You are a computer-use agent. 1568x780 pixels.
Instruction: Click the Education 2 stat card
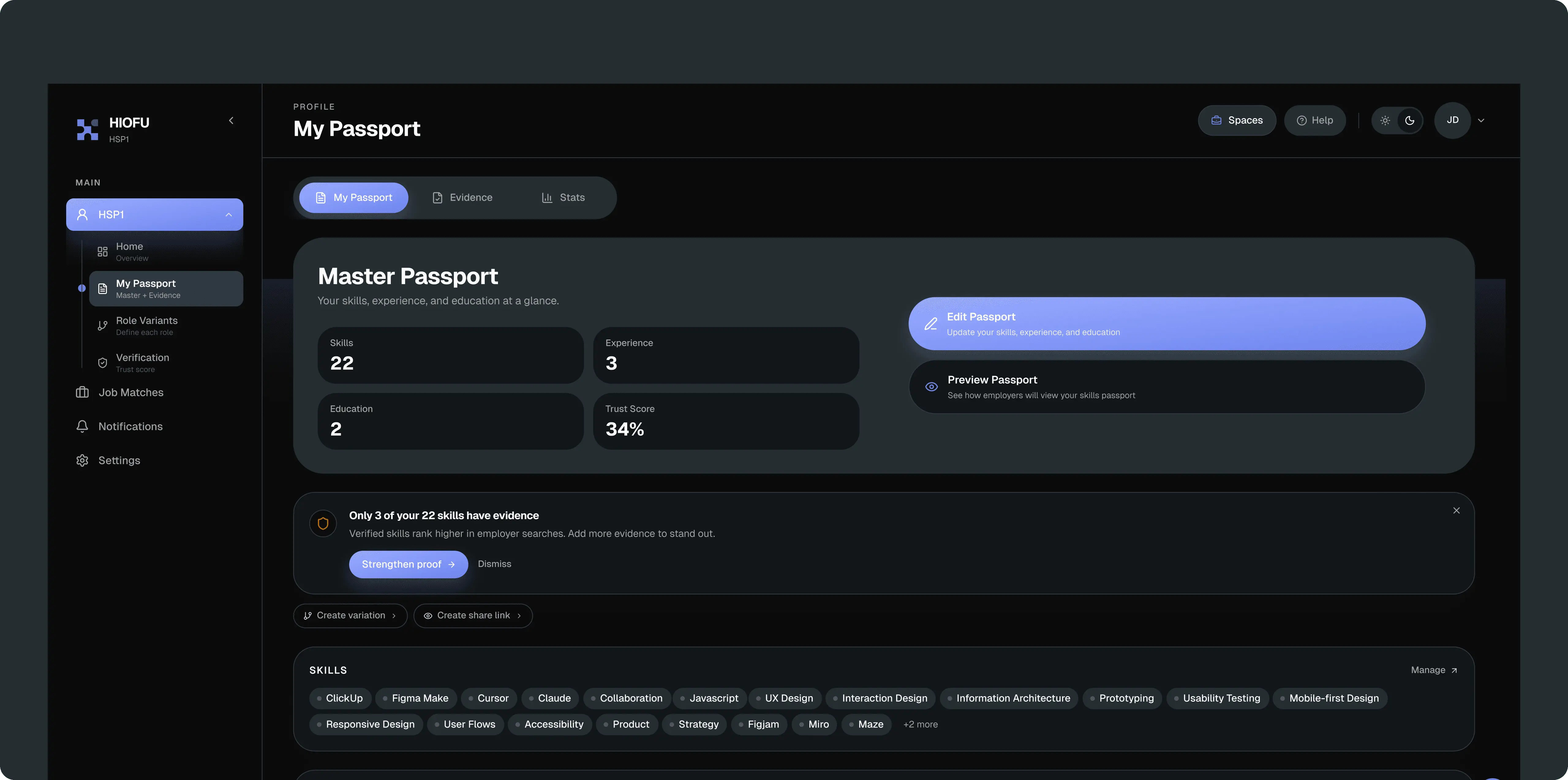tap(450, 421)
